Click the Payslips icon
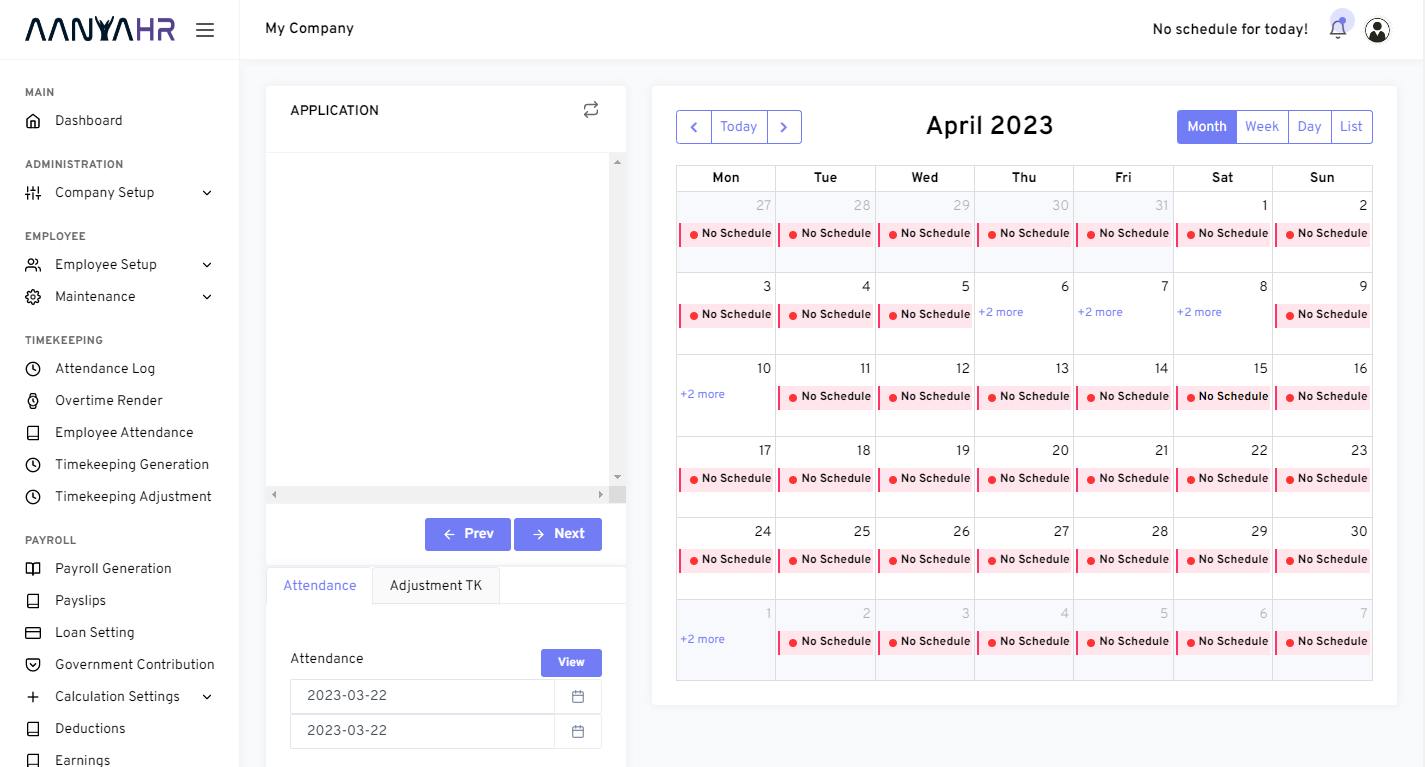Viewport: 1425px width, 767px height. [32, 600]
